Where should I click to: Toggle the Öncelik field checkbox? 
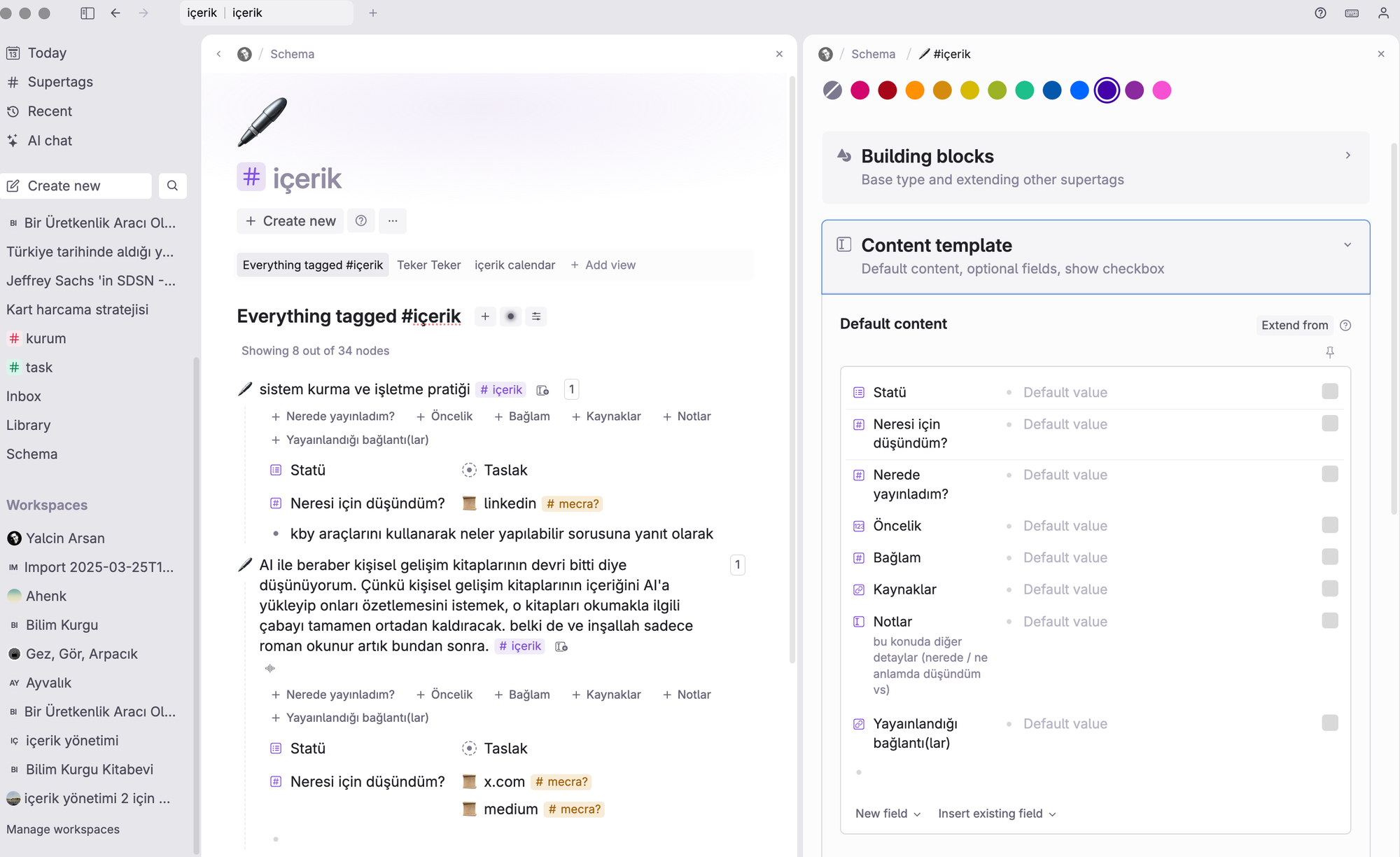(1329, 525)
